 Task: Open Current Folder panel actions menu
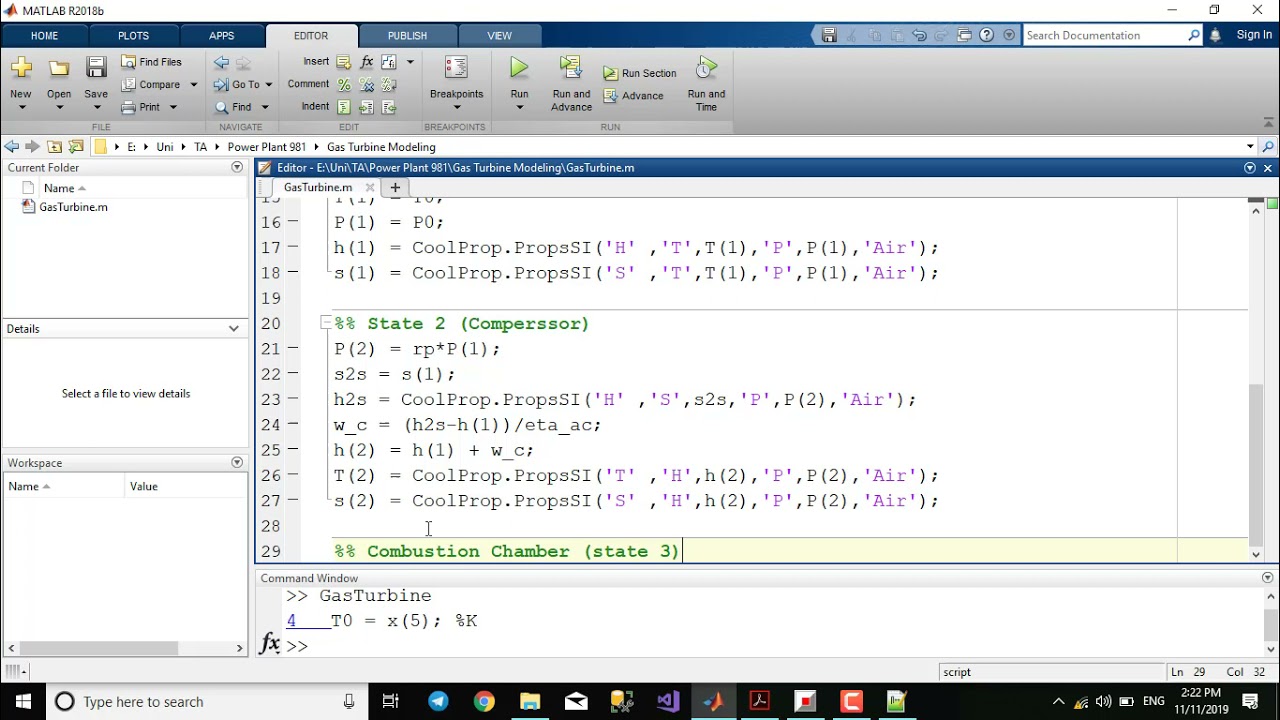click(x=237, y=167)
